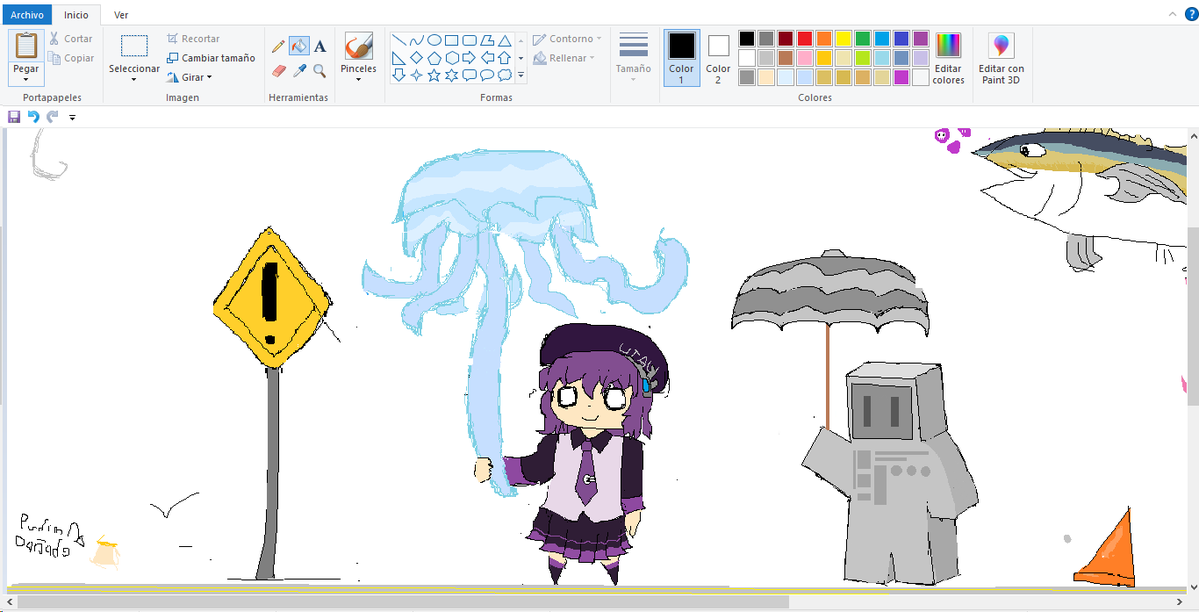Screen dimensions: 1199x612
Task: Click Cambiar tamaño resize button
Action: coord(211,57)
